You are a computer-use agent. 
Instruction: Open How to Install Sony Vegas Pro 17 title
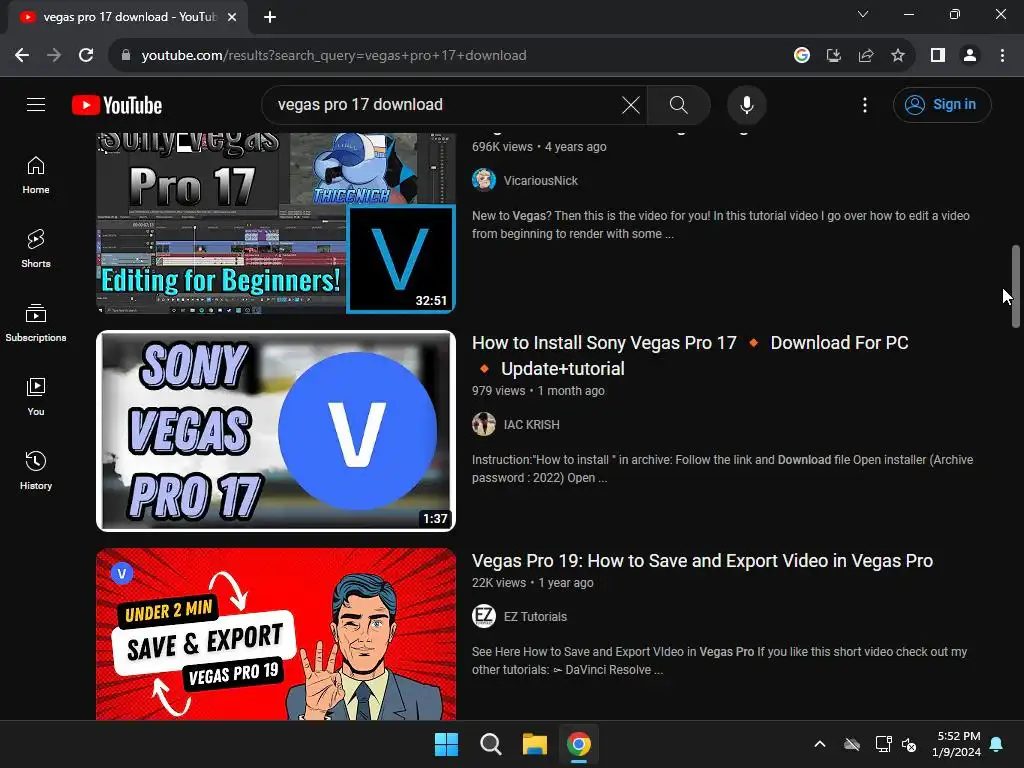point(690,355)
